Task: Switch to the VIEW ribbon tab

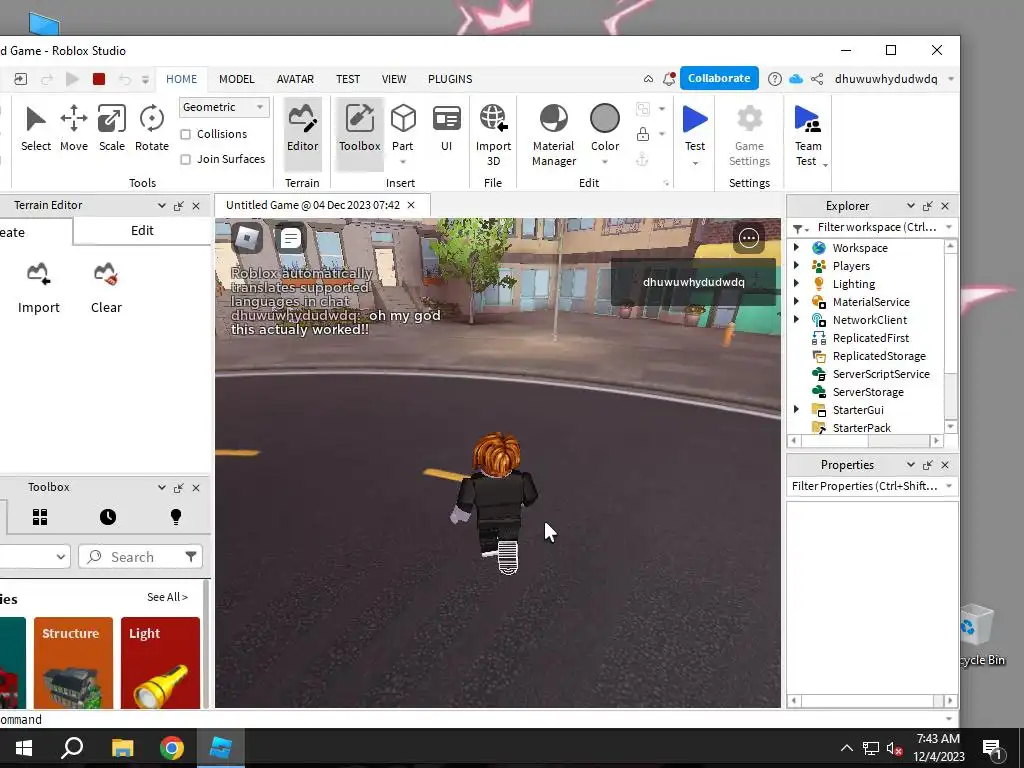Action: 394,79
